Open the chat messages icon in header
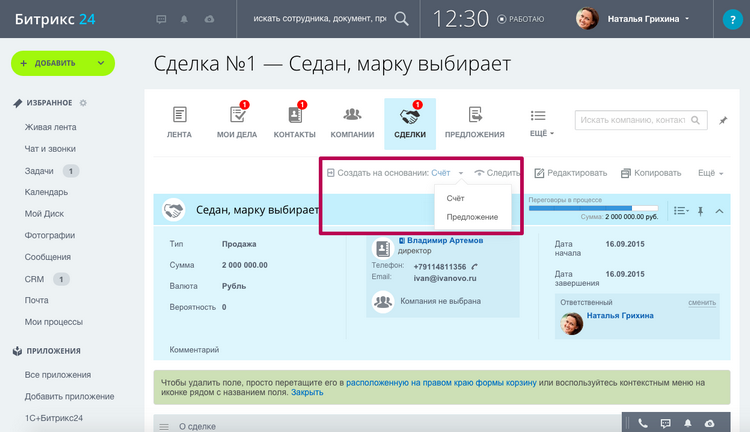The width and height of the screenshot is (750, 432). coord(161,19)
